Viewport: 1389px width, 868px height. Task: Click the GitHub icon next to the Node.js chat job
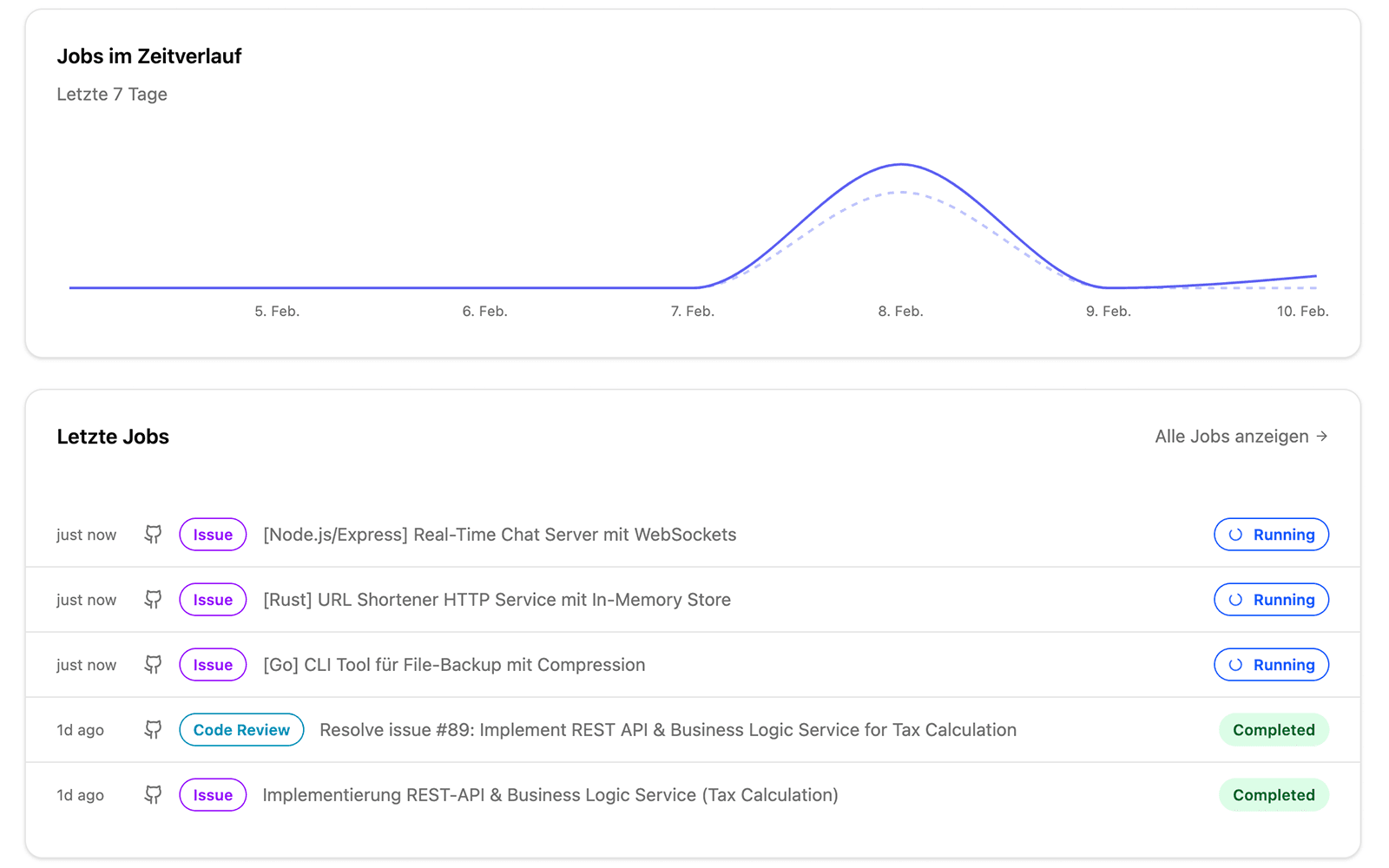[153, 535]
